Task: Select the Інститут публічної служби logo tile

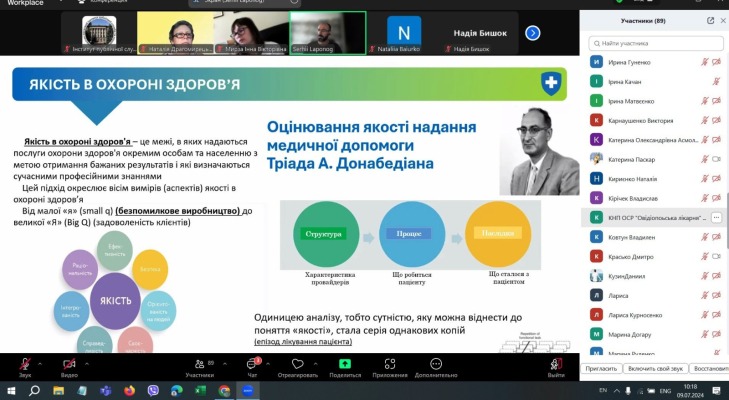Action: (x=99, y=33)
